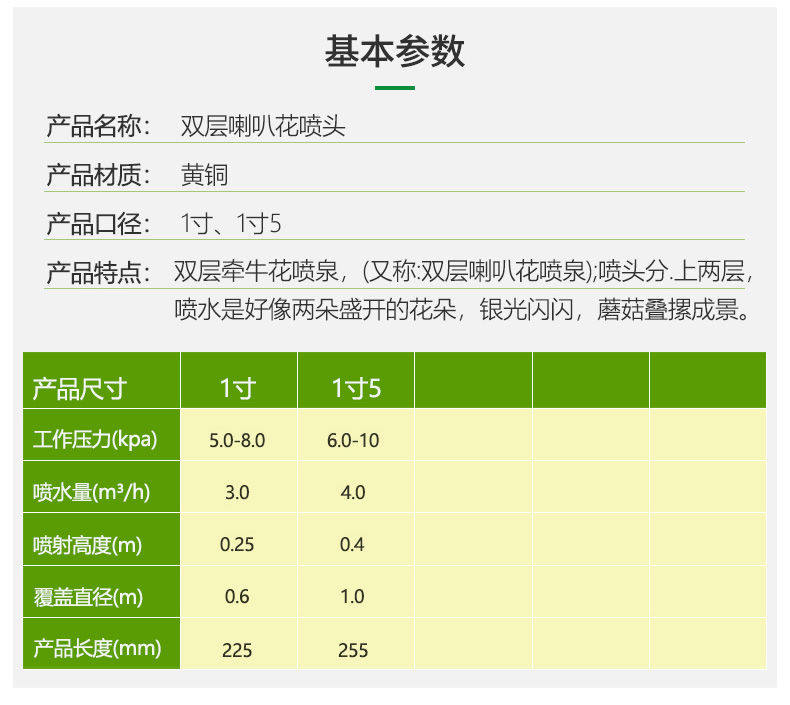
Task: Select the product length value 225
Action: [237, 651]
